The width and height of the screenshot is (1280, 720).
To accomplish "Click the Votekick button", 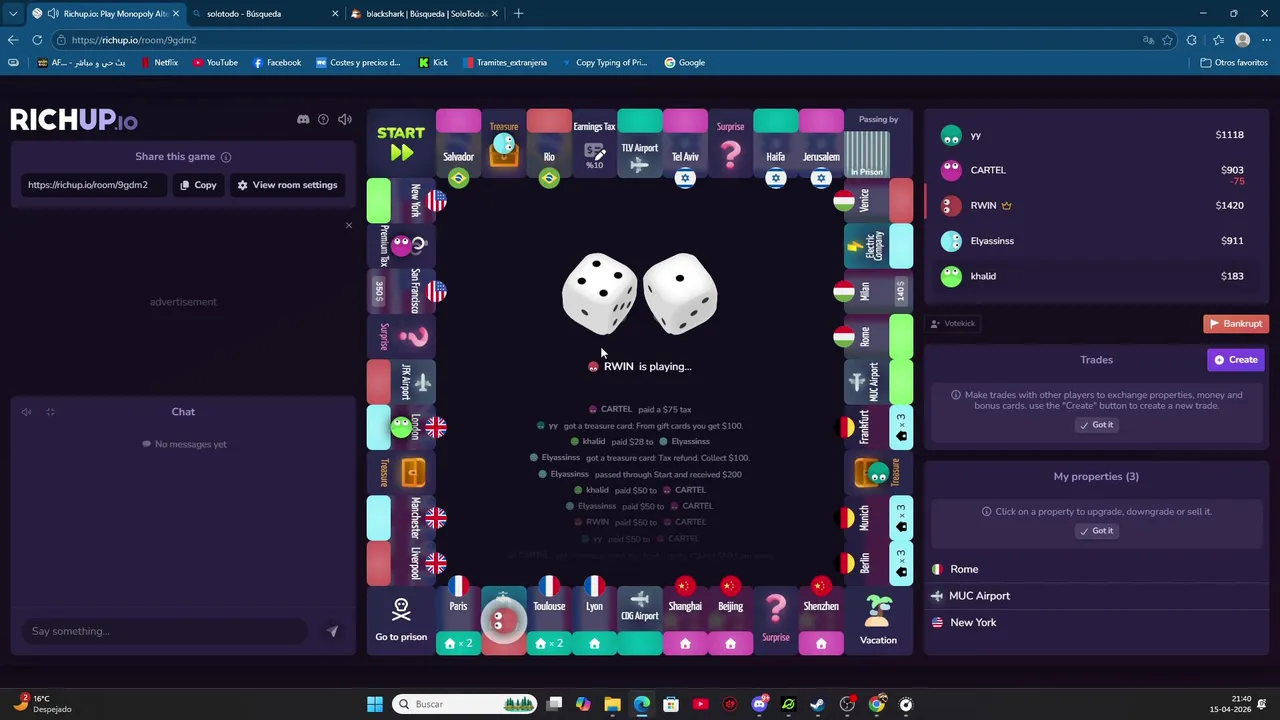I will point(953,323).
